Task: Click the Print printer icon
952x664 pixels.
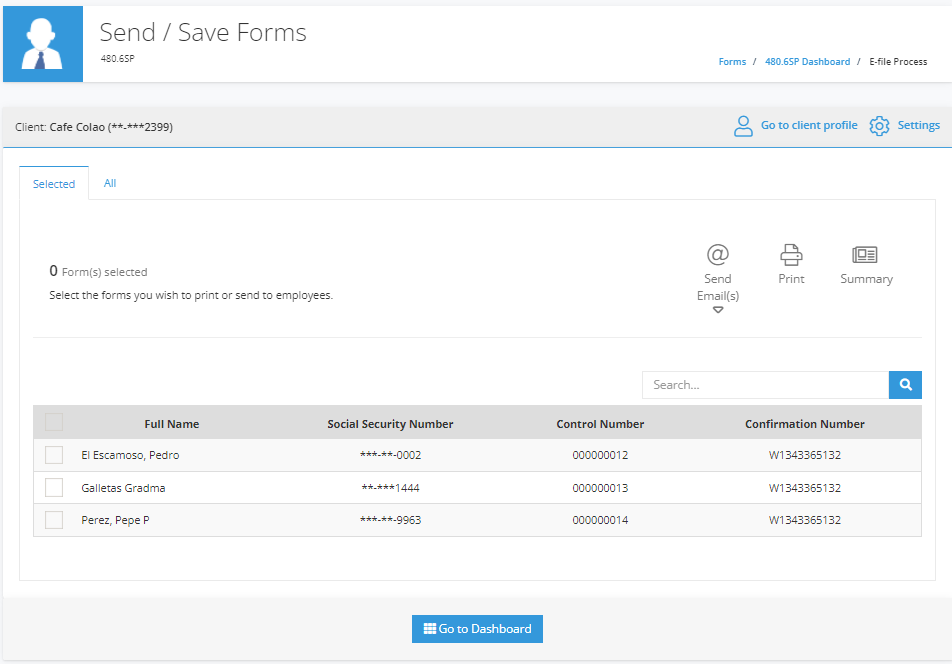Action: [791, 255]
